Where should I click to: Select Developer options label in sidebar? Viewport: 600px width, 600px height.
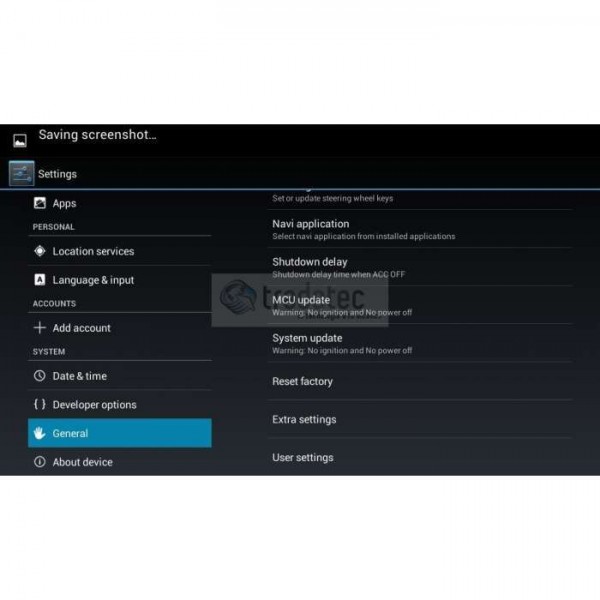94,405
